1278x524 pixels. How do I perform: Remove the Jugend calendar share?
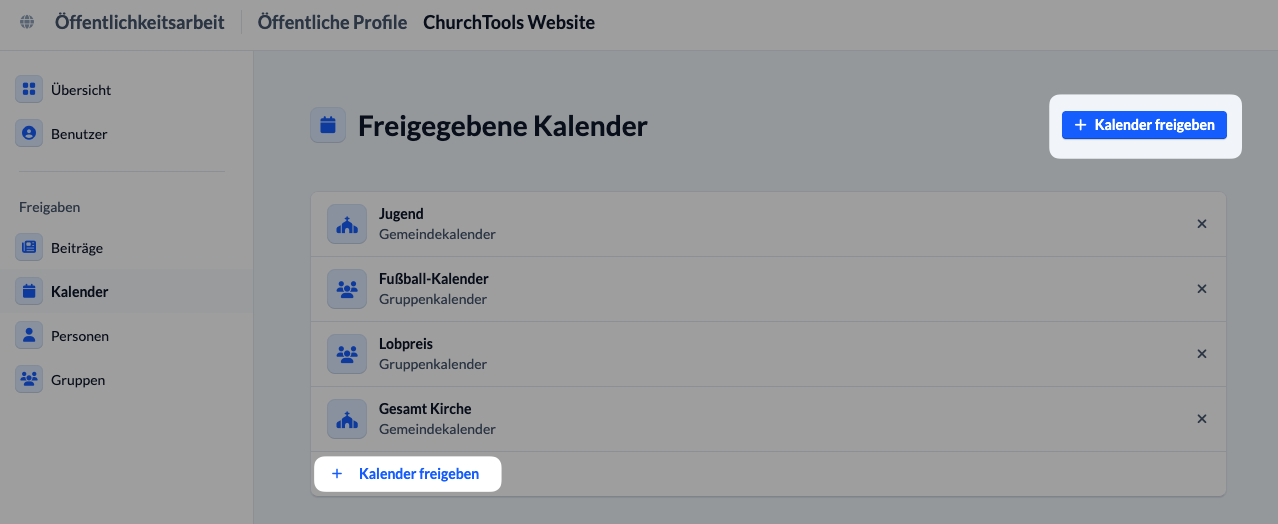tap(1202, 224)
